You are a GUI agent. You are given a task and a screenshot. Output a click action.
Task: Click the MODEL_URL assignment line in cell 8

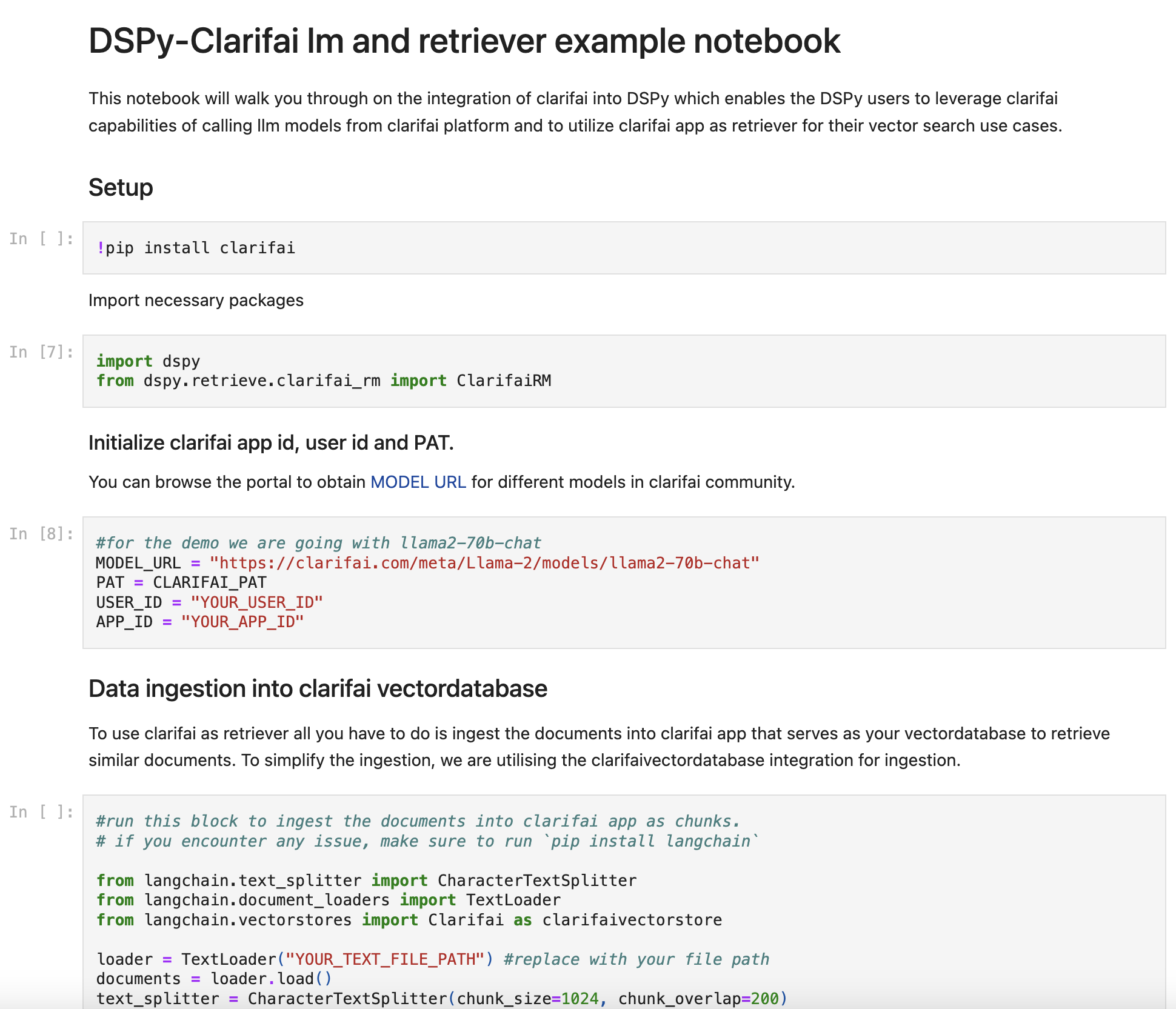[427, 563]
